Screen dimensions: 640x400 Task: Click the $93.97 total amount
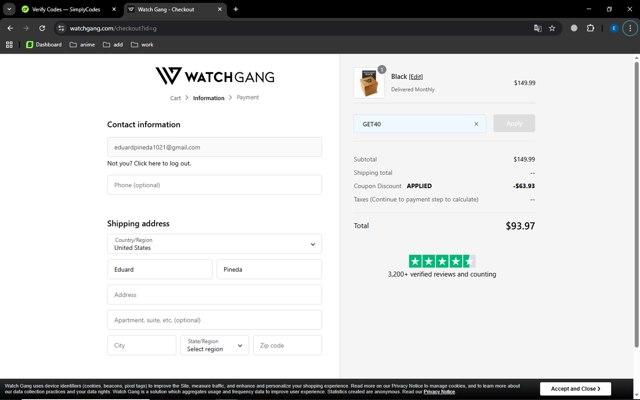coord(520,226)
